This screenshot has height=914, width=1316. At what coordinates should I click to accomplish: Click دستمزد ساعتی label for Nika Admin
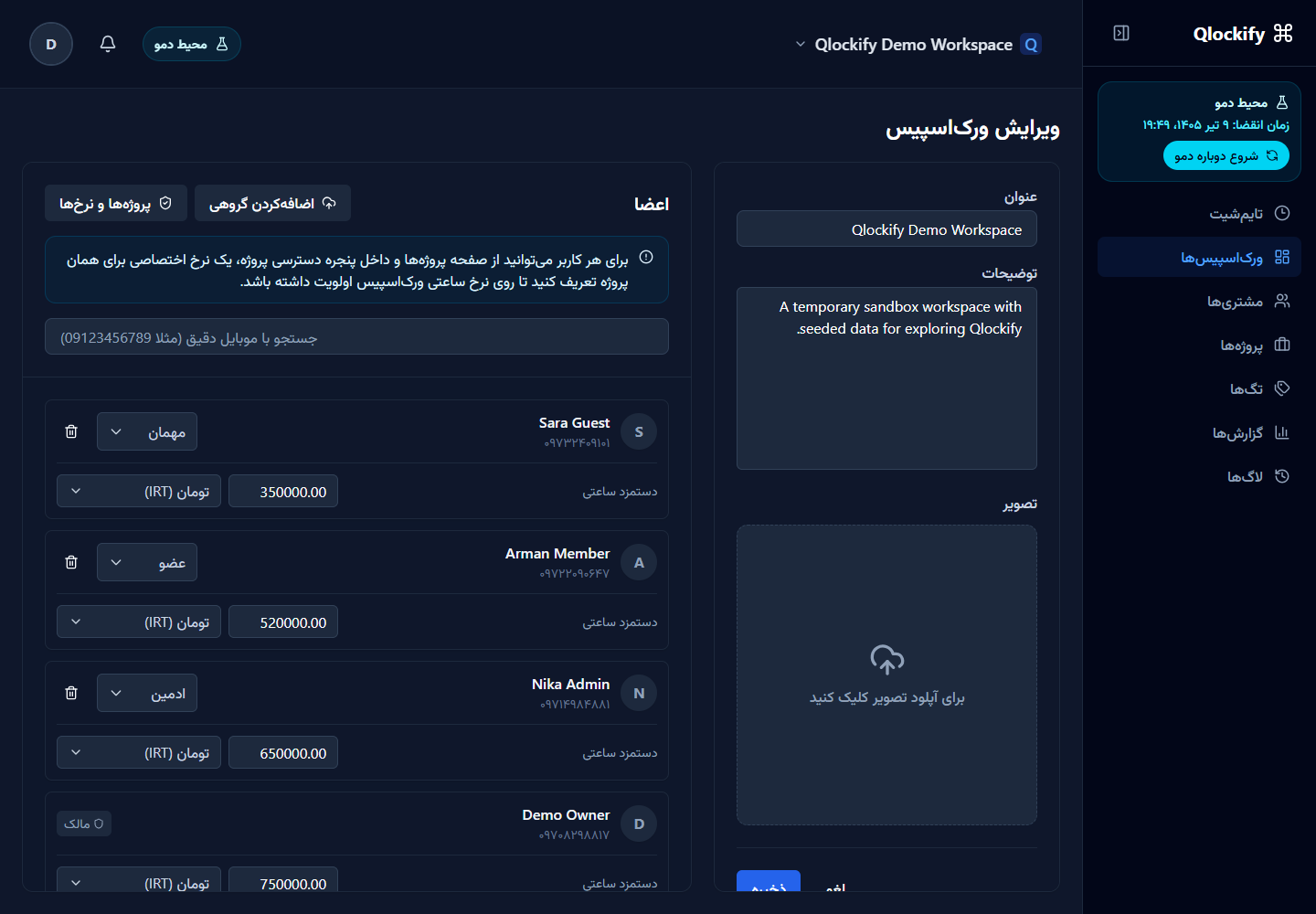coord(620,753)
